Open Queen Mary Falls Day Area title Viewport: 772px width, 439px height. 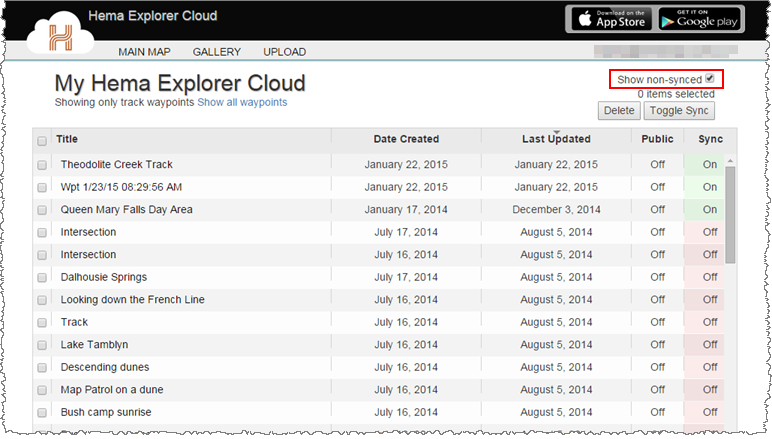(x=127, y=210)
